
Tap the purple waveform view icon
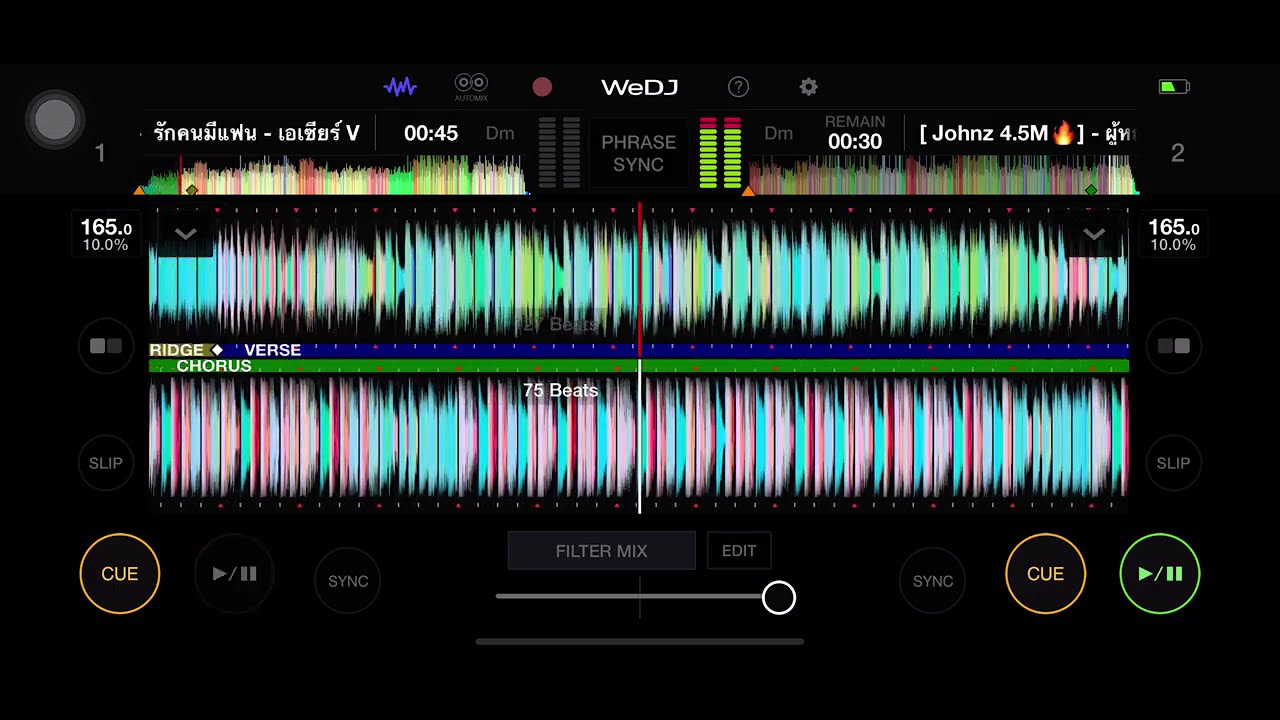point(400,87)
